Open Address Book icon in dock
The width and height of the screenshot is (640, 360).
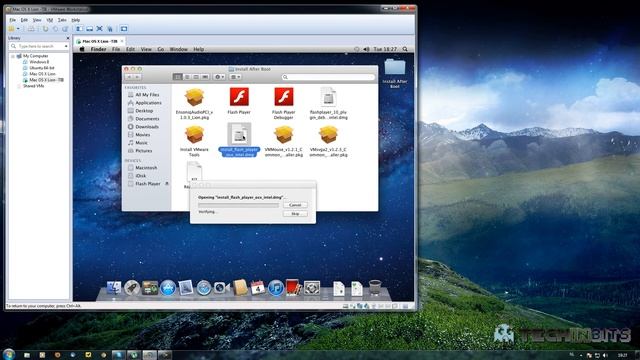(x=240, y=287)
